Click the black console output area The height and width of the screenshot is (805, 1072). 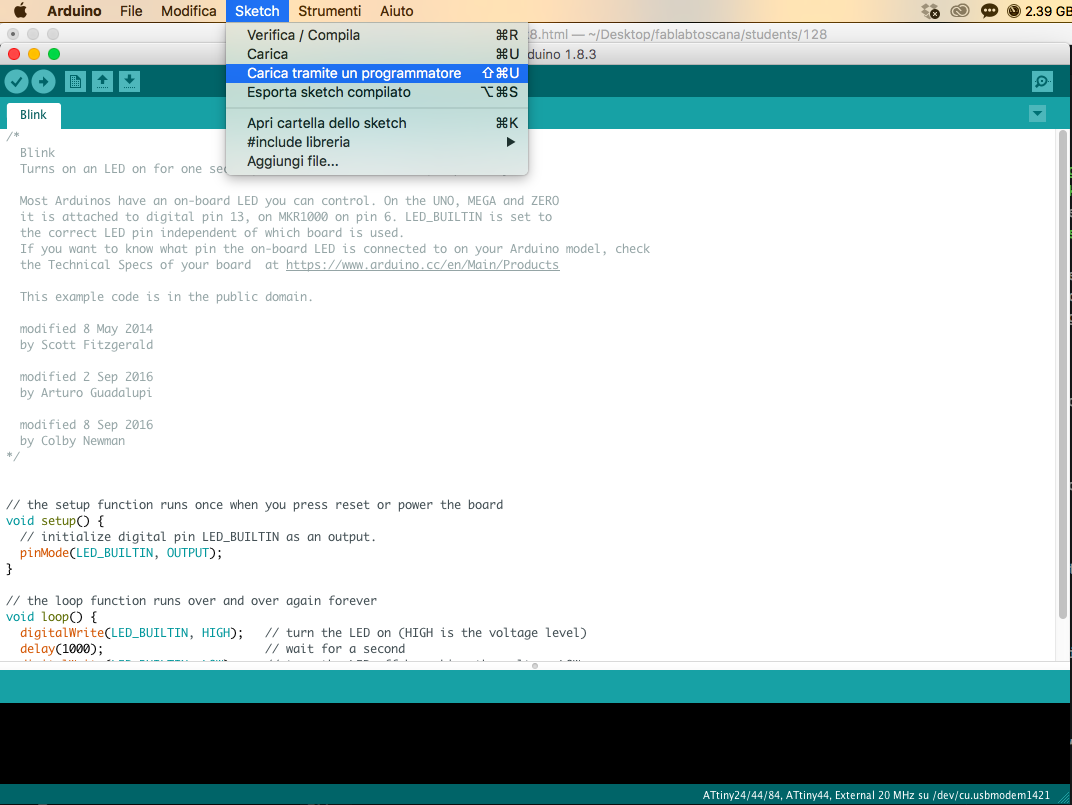535,743
